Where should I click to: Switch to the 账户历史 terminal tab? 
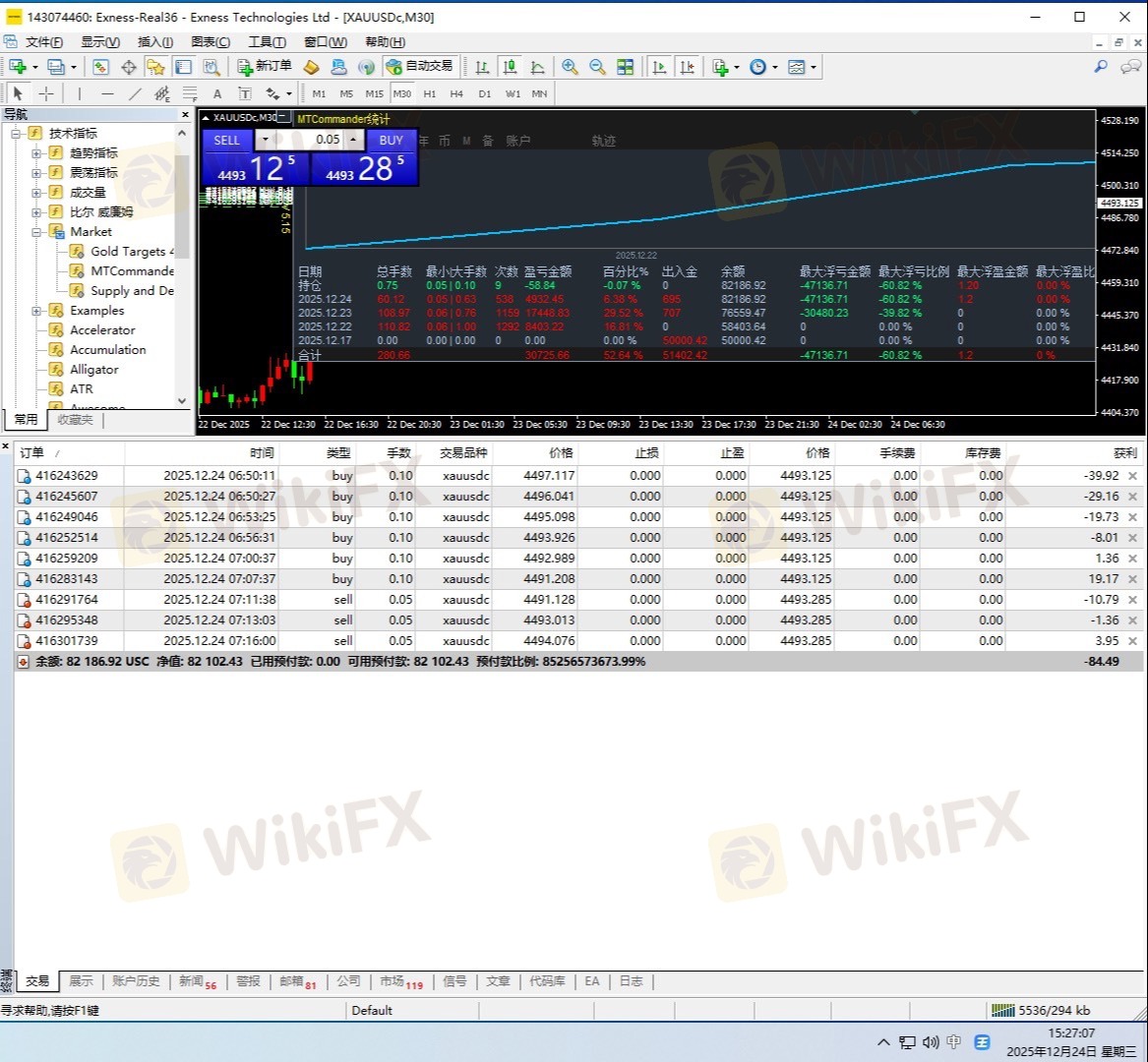tap(135, 981)
